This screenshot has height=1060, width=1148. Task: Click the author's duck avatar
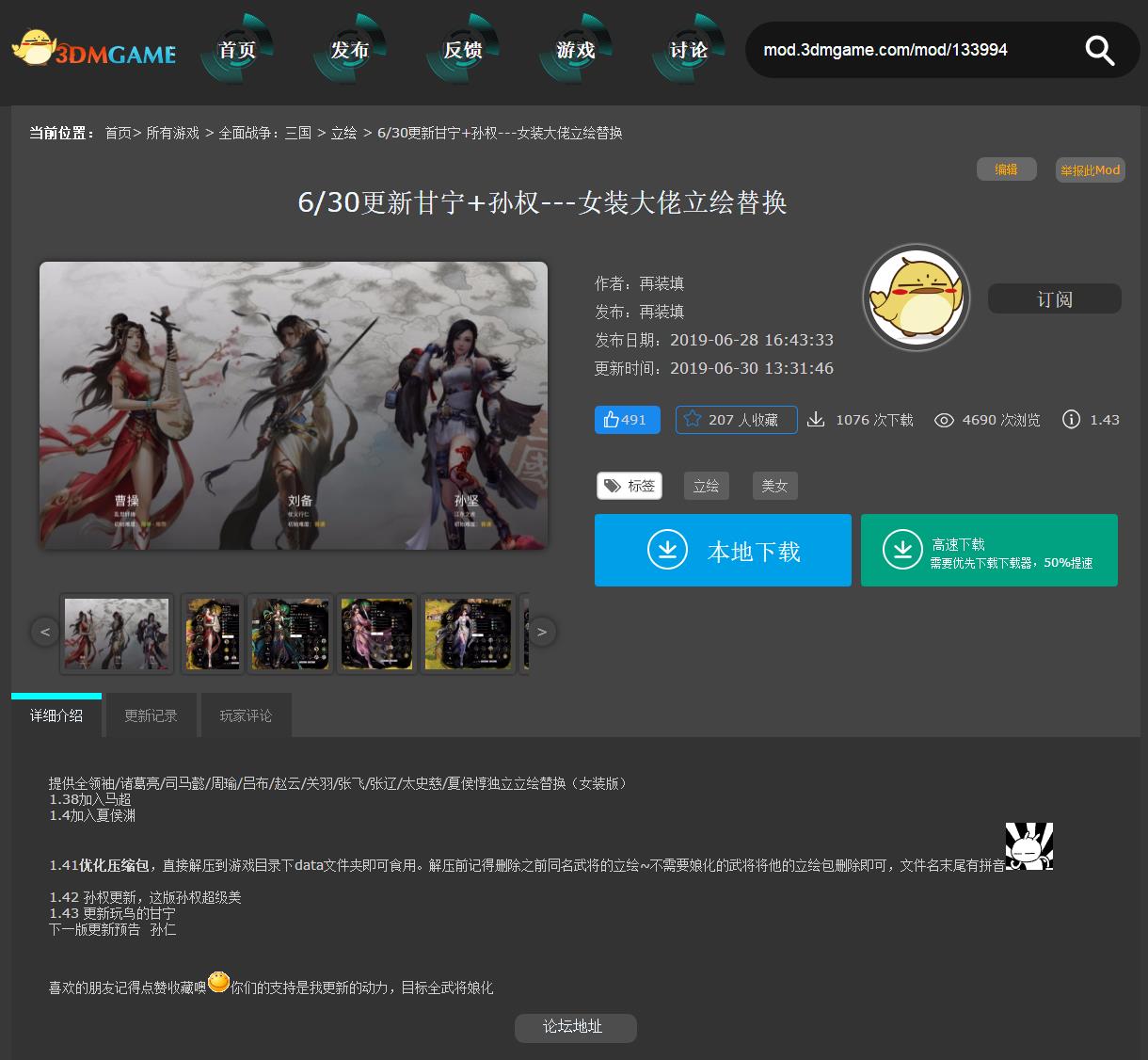pyautogui.click(x=917, y=297)
